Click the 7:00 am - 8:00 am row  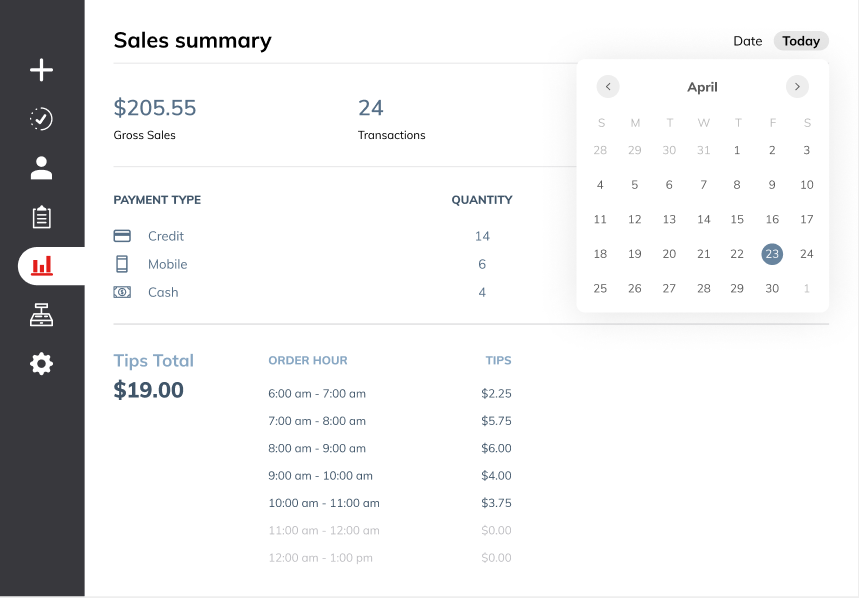[x=390, y=421]
